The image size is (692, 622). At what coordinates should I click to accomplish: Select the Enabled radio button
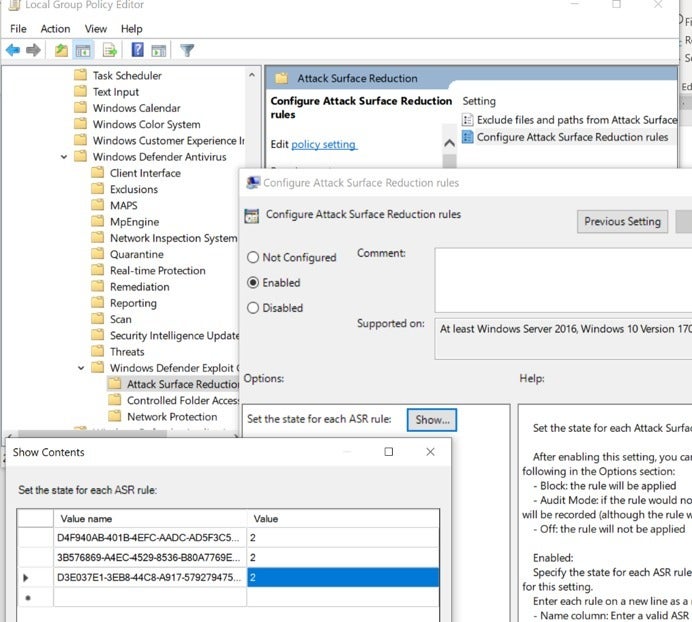(x=253, y=283)
